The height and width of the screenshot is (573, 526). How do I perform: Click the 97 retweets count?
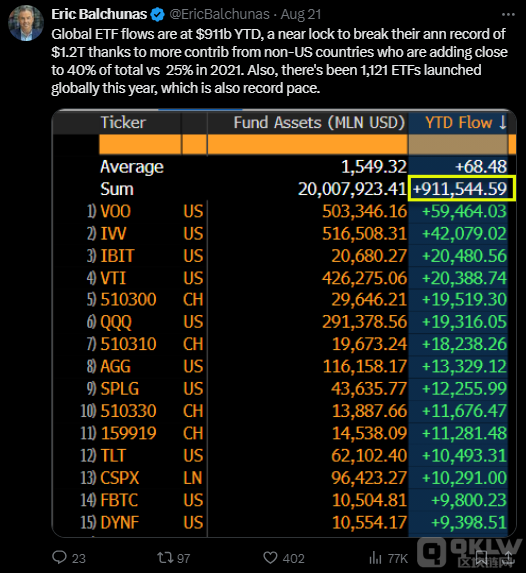[x=183, y=558]
